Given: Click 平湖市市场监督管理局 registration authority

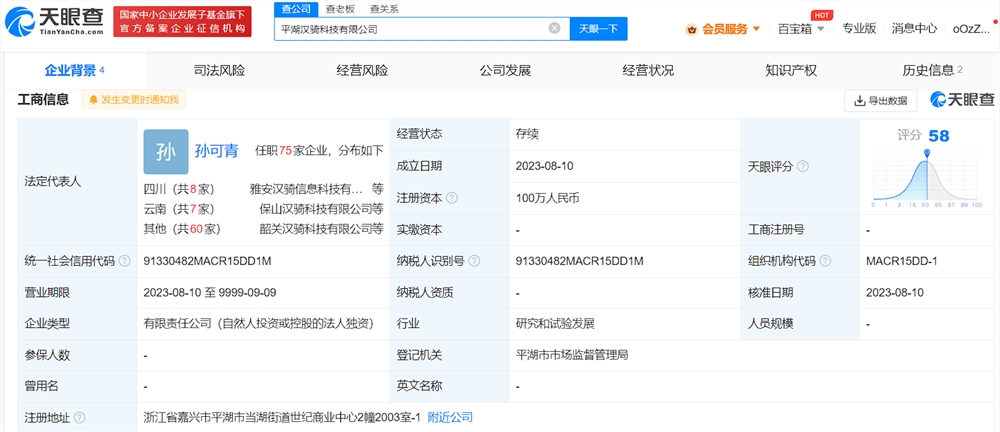Looking at the screenshot, I should tap(572, 355).
